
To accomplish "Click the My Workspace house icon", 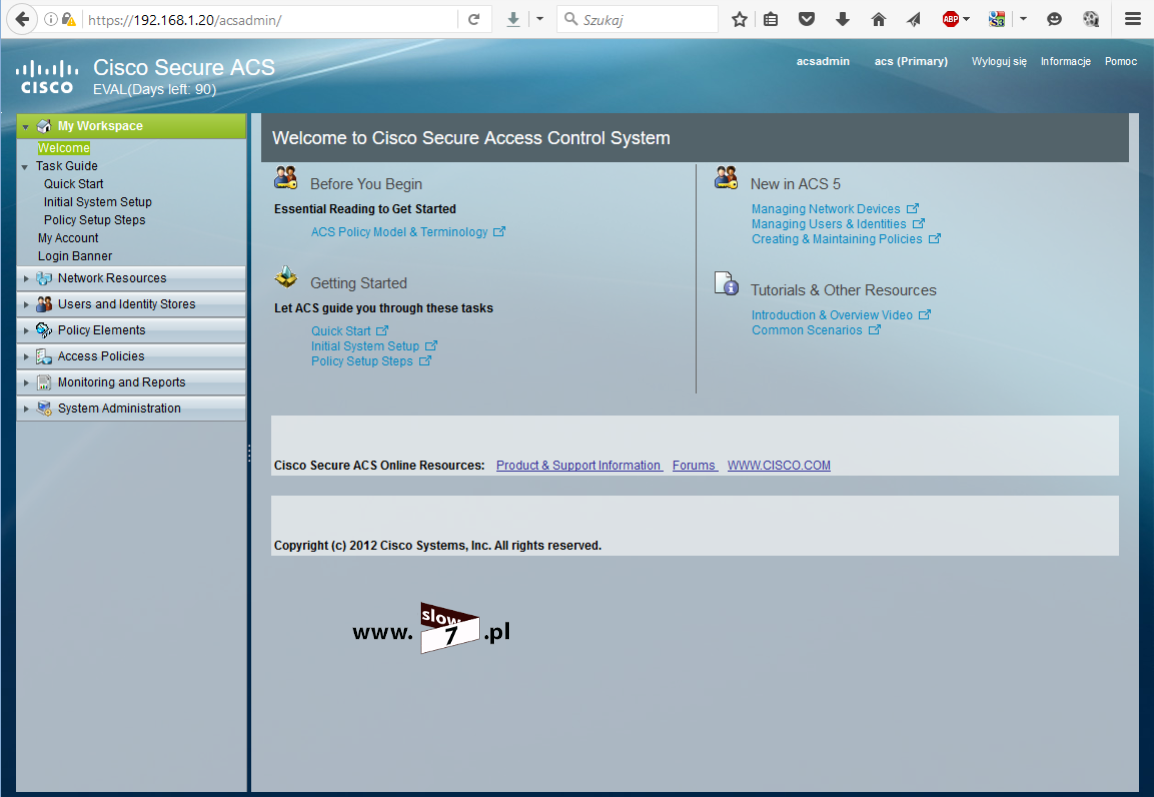I will pyautogui.click(x=44, y=126).
